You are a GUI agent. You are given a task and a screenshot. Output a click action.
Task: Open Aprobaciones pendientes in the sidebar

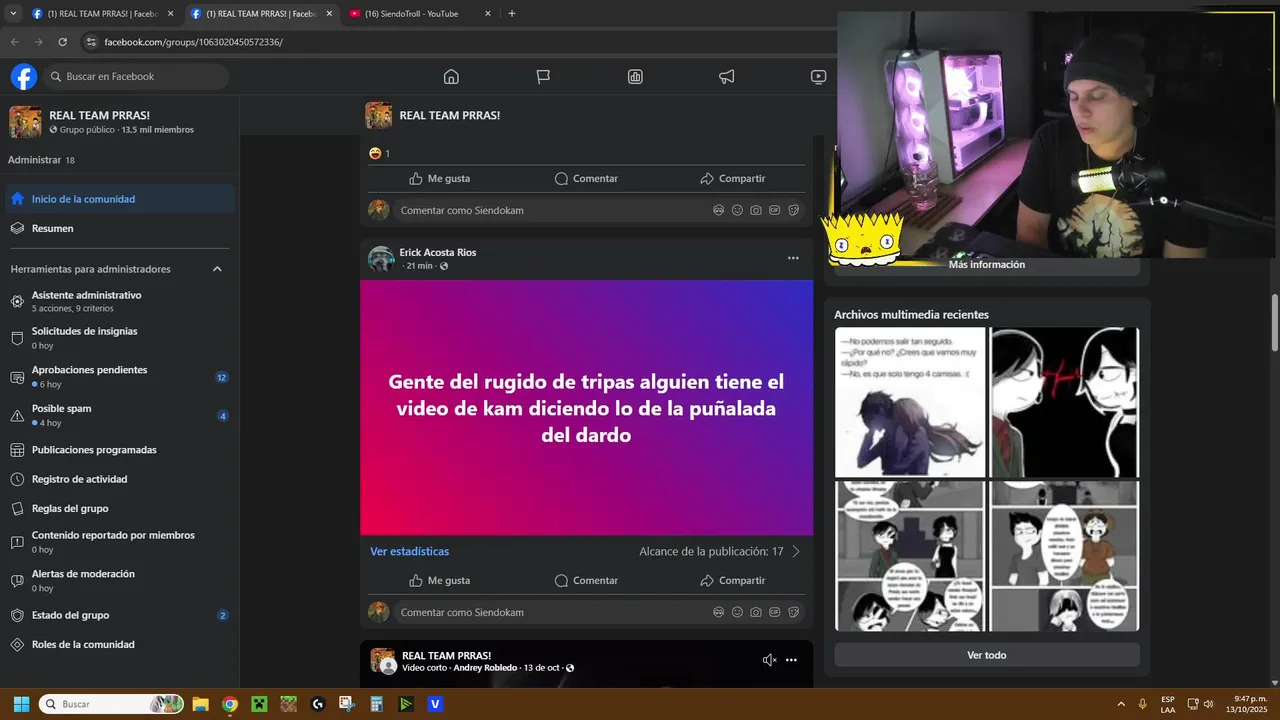120,376
